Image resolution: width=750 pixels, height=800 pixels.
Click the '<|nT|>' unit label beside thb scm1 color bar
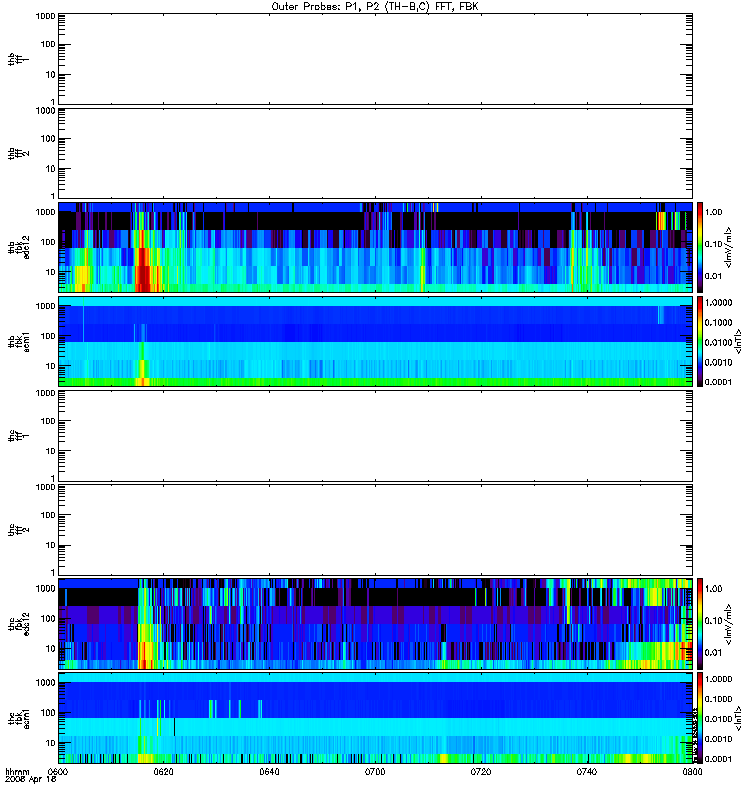(x=737, y=341)
